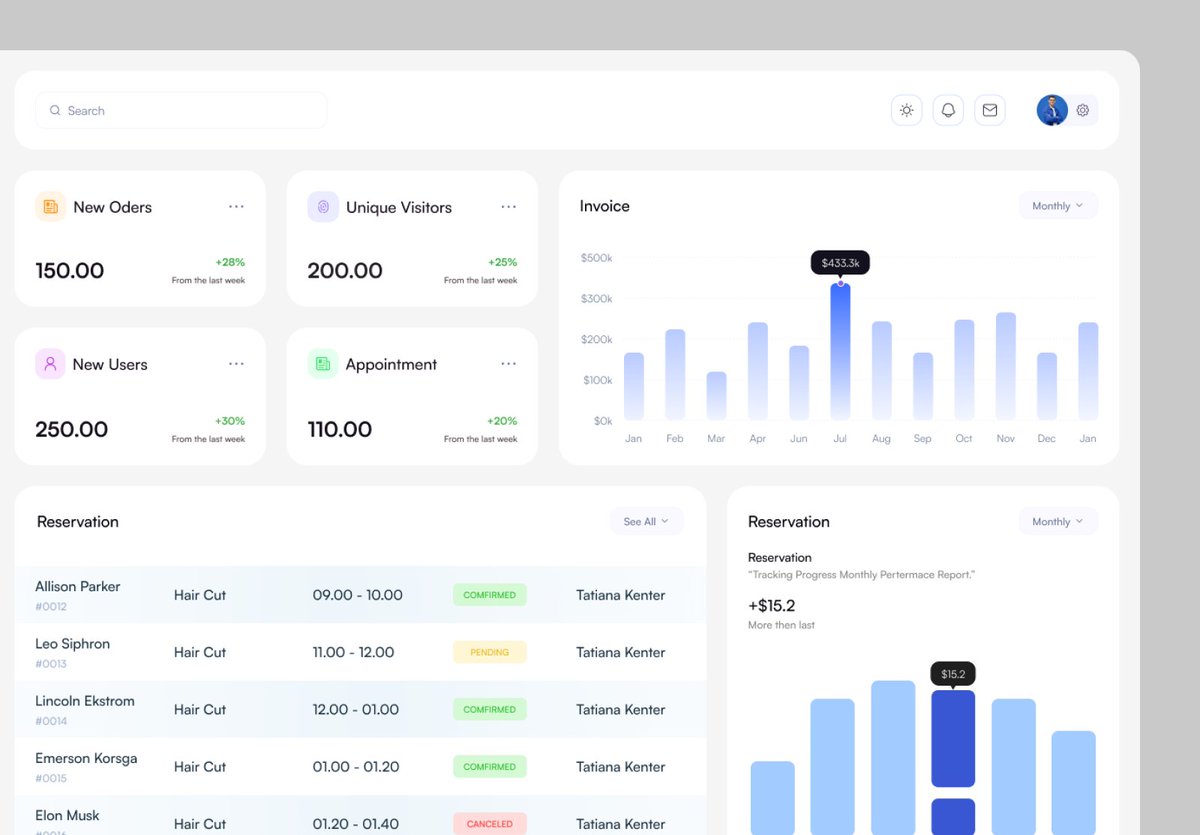1200x835 pixels.
Task: Click the Appointment green icon
Action: pos(323,364)
